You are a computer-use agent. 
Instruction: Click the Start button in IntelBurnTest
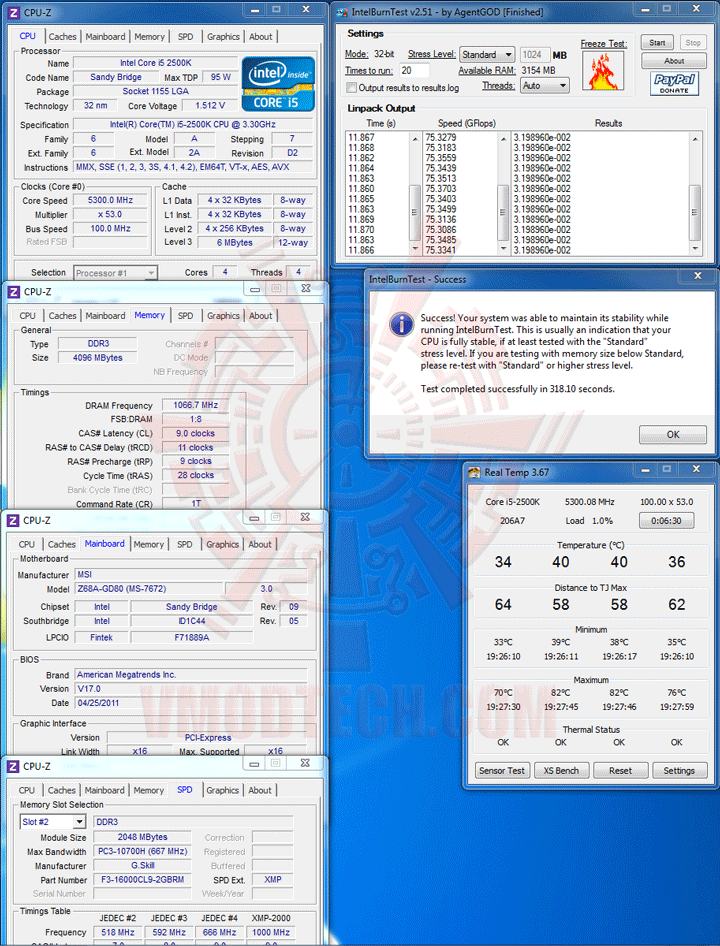pyautogui.click(x=657, y=43)
